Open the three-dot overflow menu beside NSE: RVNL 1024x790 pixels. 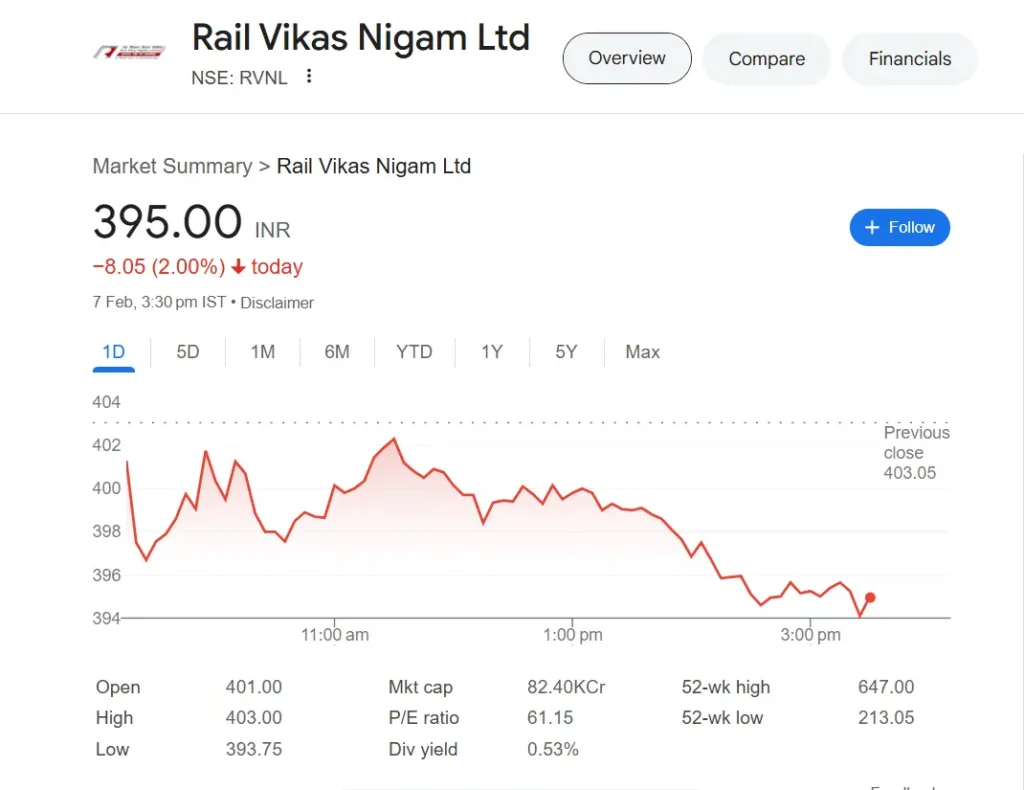pyautogui.click(x=309, y=77)
